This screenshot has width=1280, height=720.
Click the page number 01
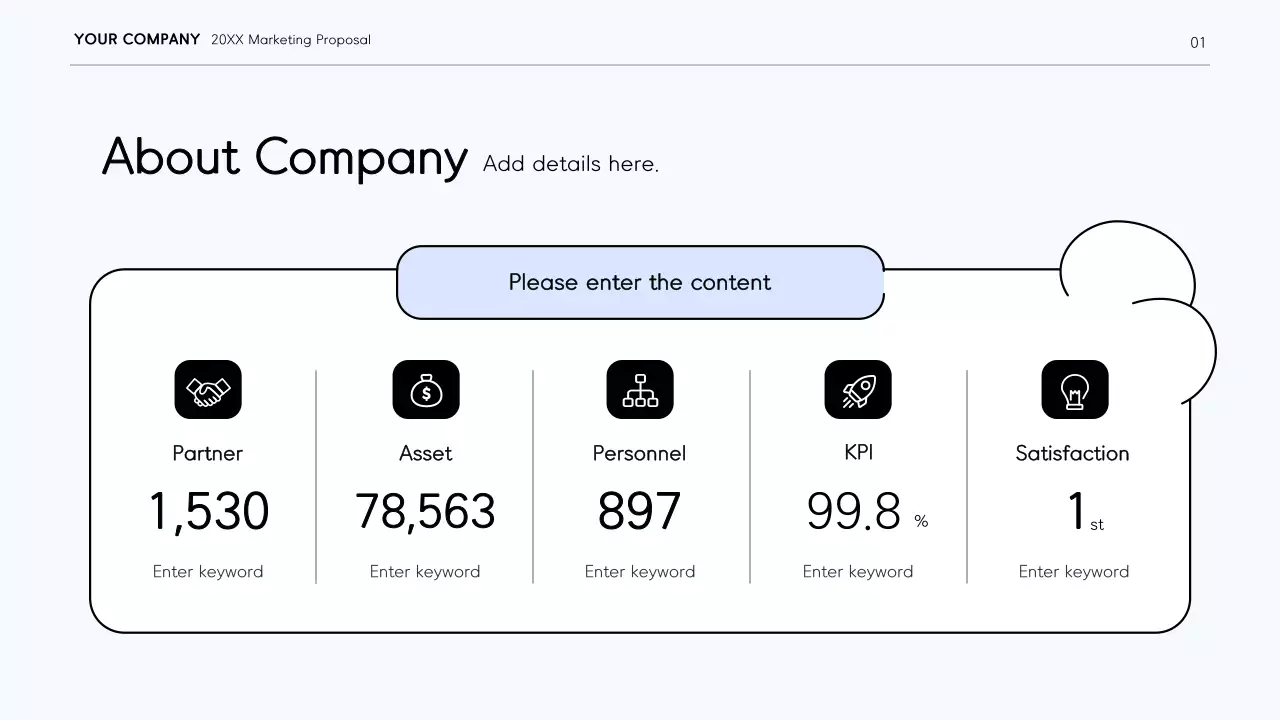tap(1198, 42)
